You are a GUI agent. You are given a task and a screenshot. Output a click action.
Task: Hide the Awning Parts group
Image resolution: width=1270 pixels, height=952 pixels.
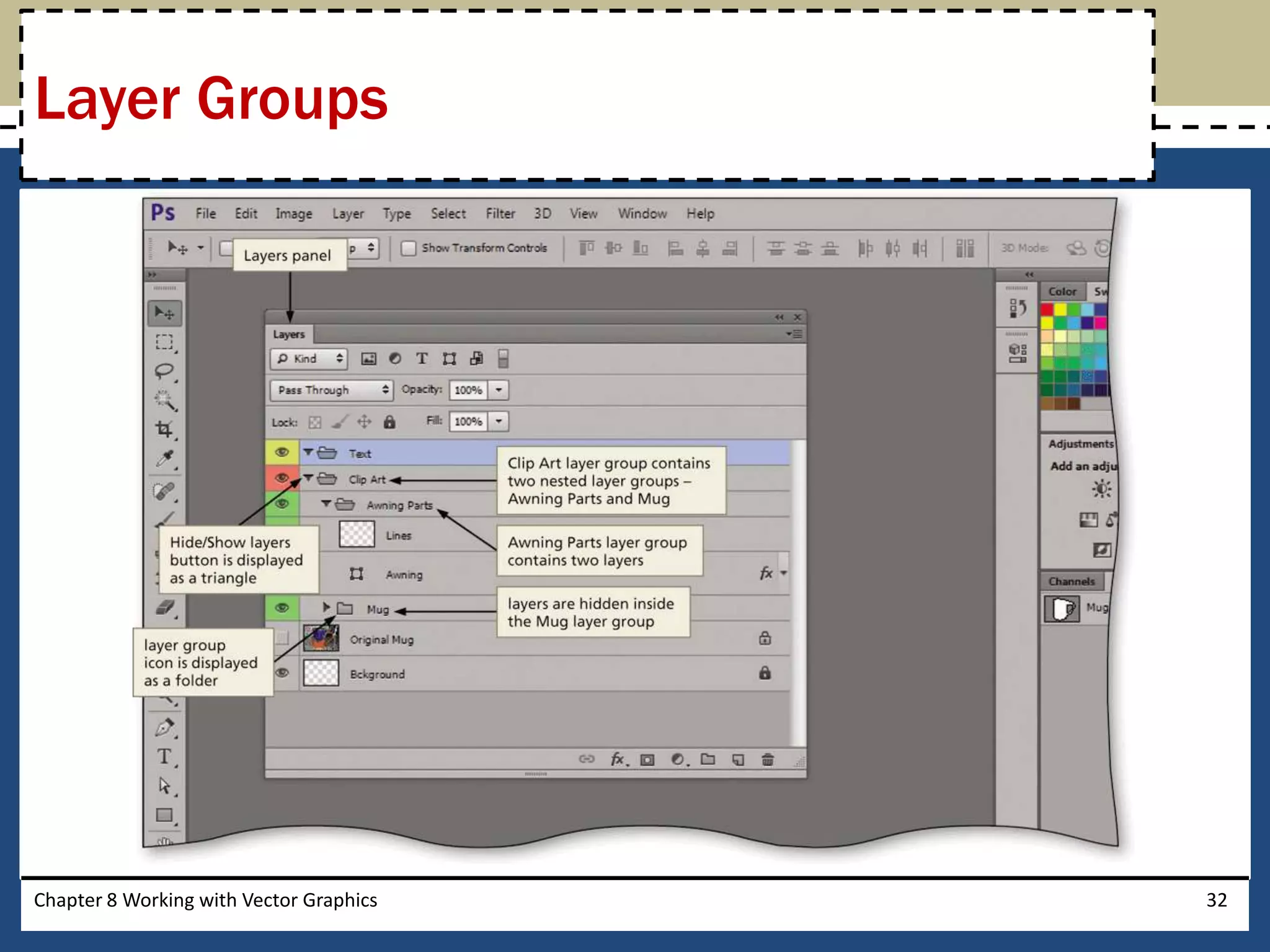(282, 503)
